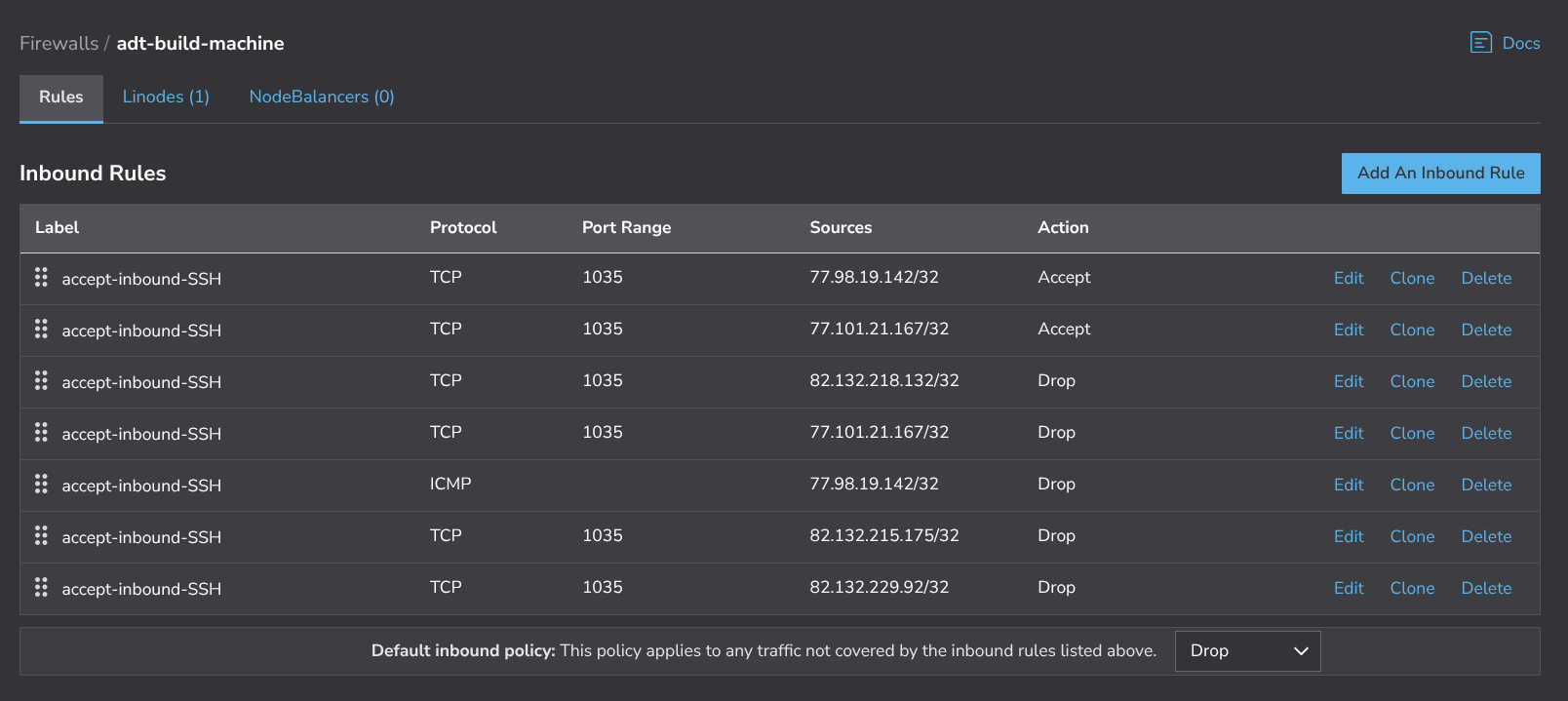Click the Docs document icon
This screenshot has width=1568, height=701.
click(x=1480, y=43)
